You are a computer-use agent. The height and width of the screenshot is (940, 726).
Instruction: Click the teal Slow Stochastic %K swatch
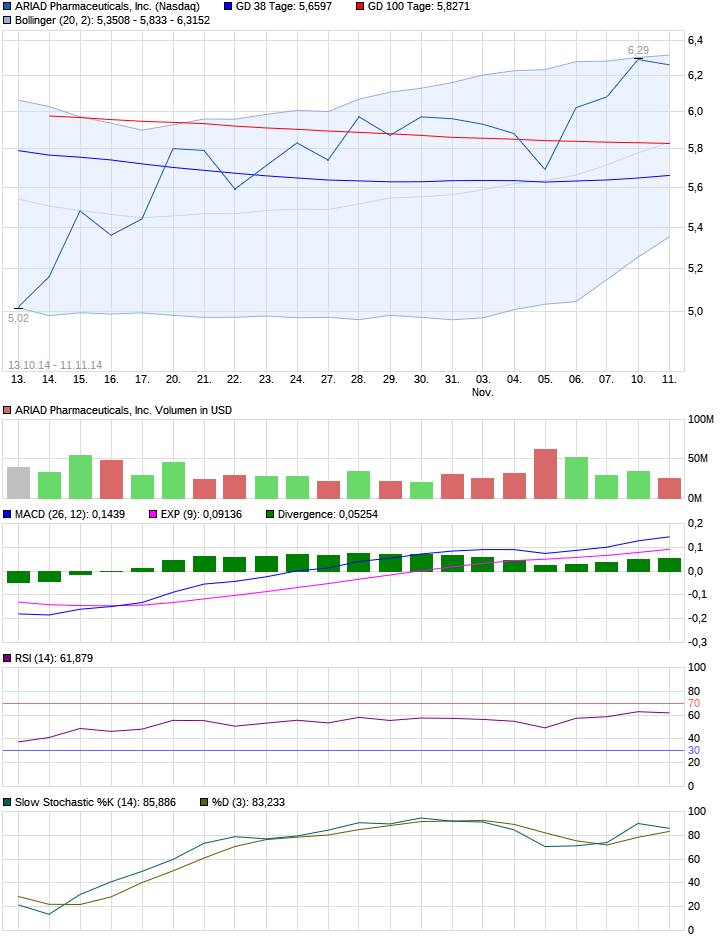click(x=7, y=802)
